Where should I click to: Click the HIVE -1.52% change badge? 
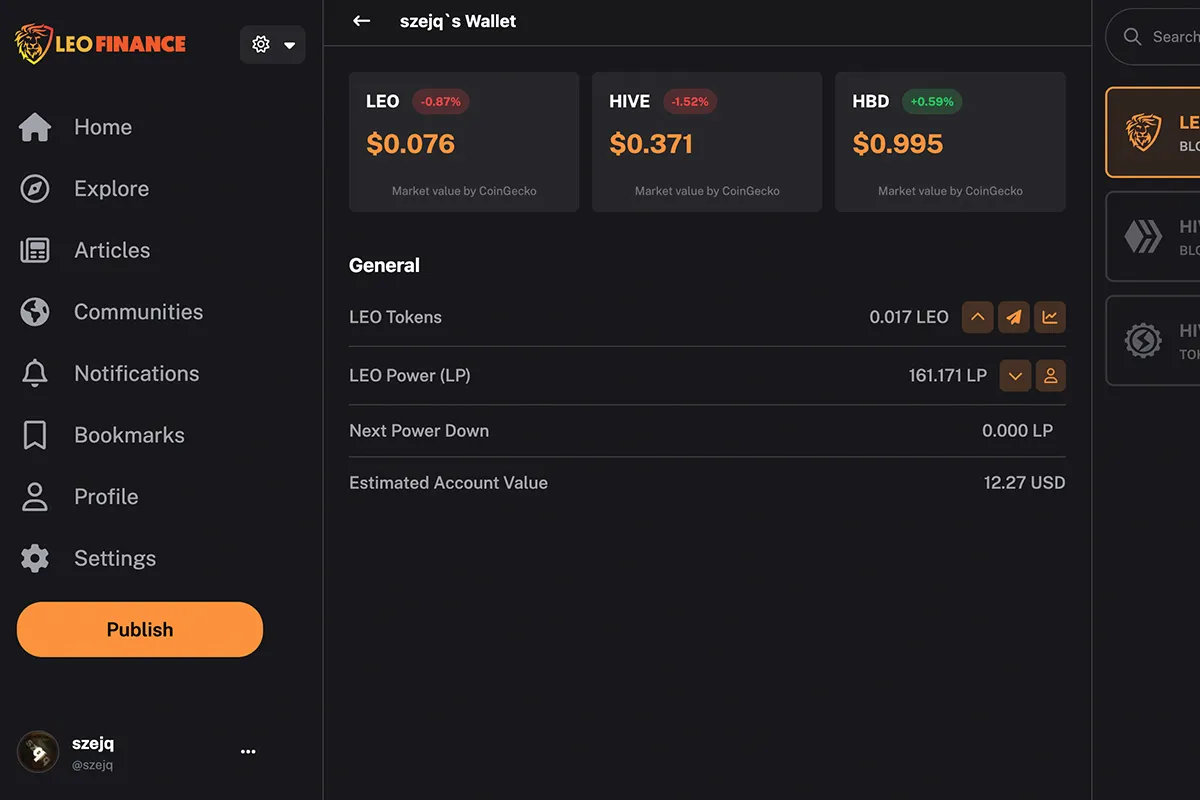(690, 102)
